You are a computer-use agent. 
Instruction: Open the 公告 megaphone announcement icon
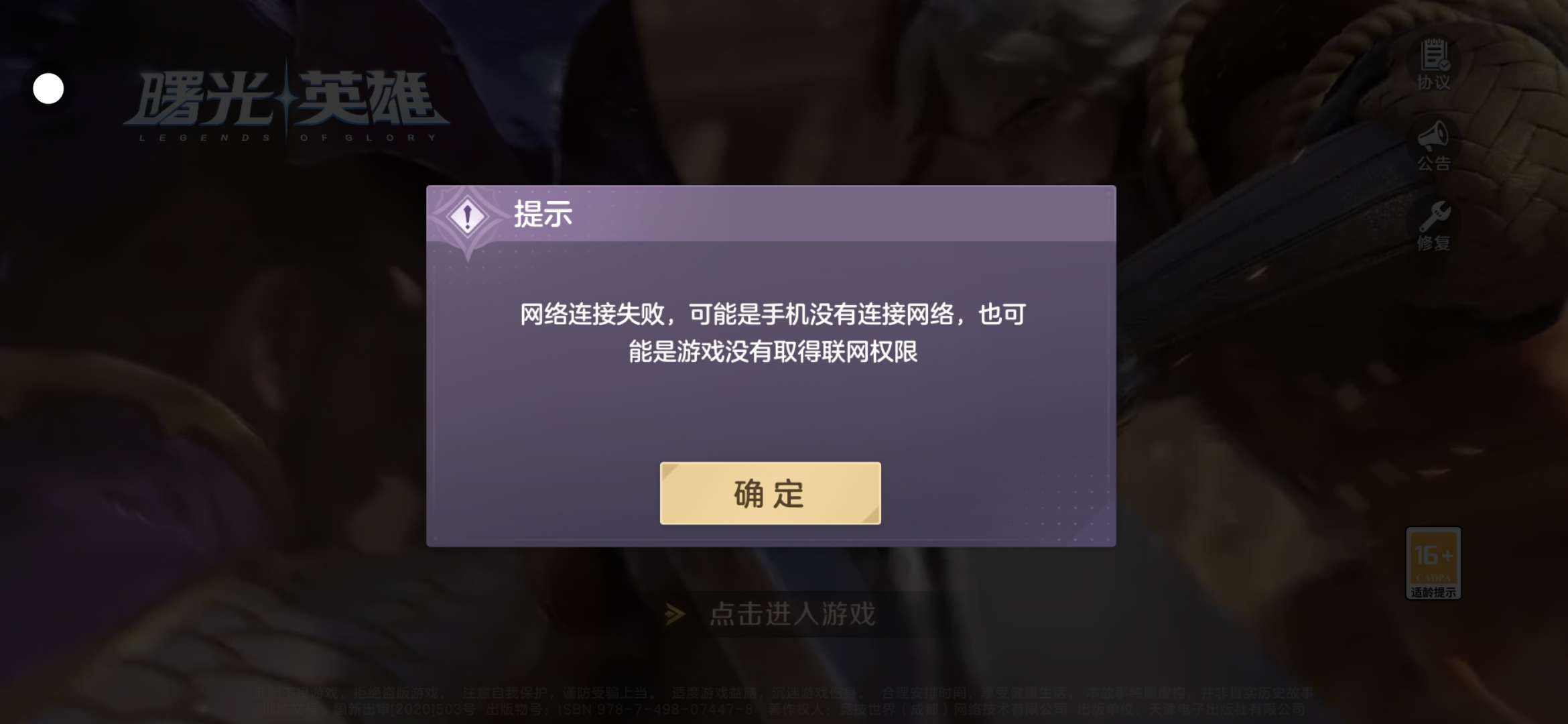coord(1434,136)
